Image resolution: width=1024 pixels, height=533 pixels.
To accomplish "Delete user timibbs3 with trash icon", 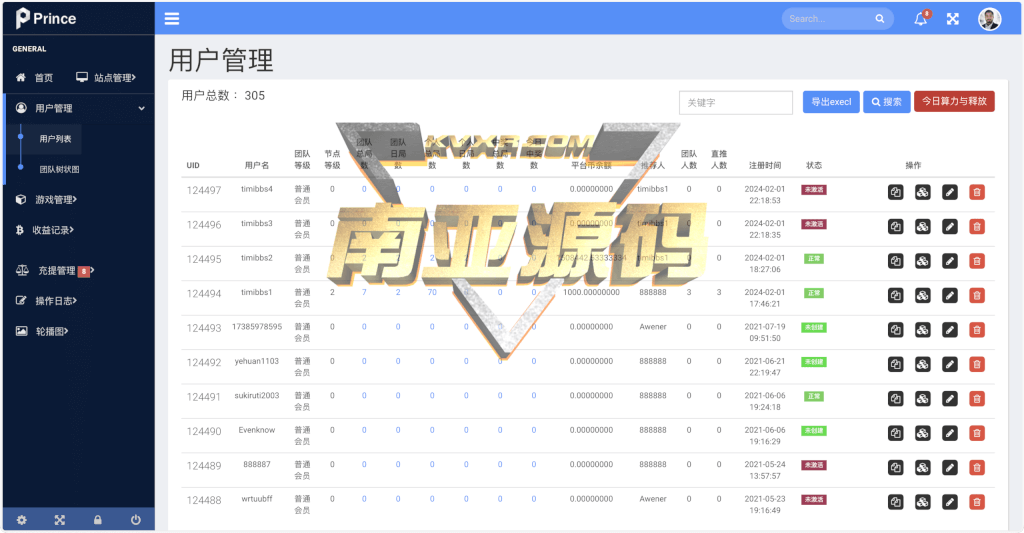I will point(976,227).
